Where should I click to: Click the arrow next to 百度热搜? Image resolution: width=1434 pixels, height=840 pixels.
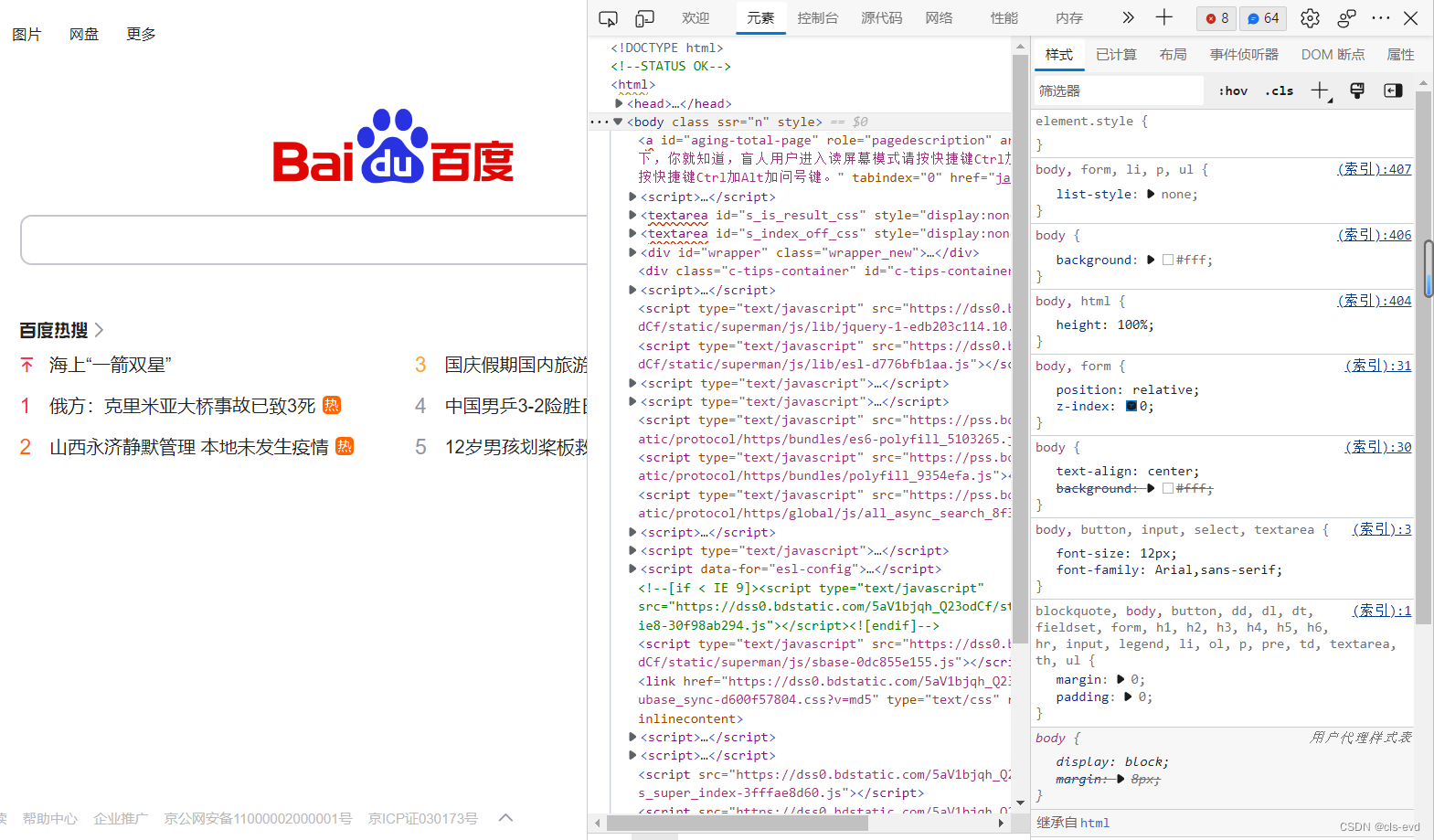pyautogui.click(x=99, y=330)
